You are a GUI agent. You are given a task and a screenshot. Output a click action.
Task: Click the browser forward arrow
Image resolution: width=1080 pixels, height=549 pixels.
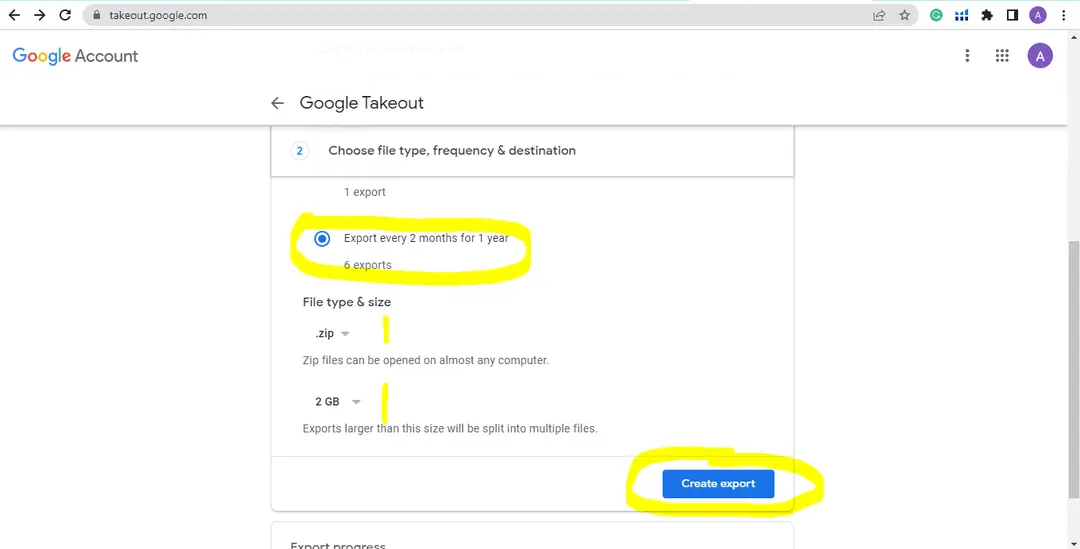(x=39, y=14)
